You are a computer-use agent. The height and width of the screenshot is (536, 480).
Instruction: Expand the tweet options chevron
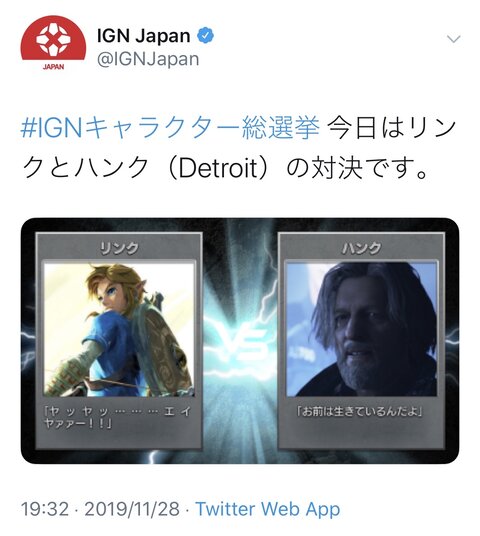click(454, 39)
